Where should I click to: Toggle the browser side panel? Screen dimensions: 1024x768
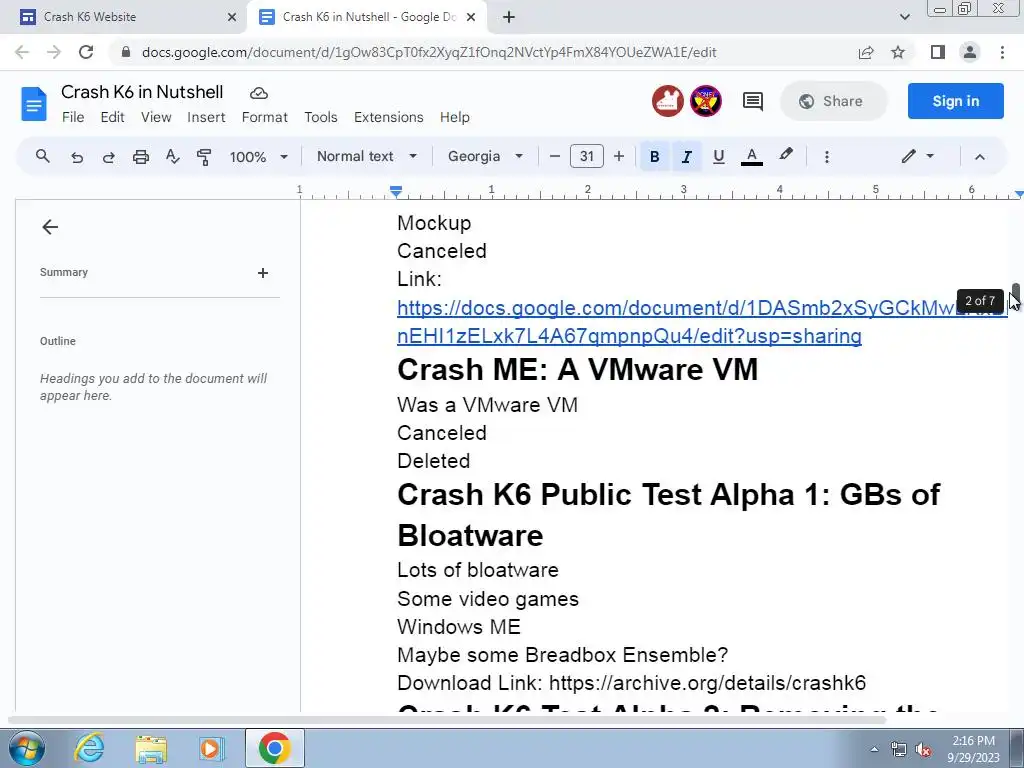[x=938, y=52]
